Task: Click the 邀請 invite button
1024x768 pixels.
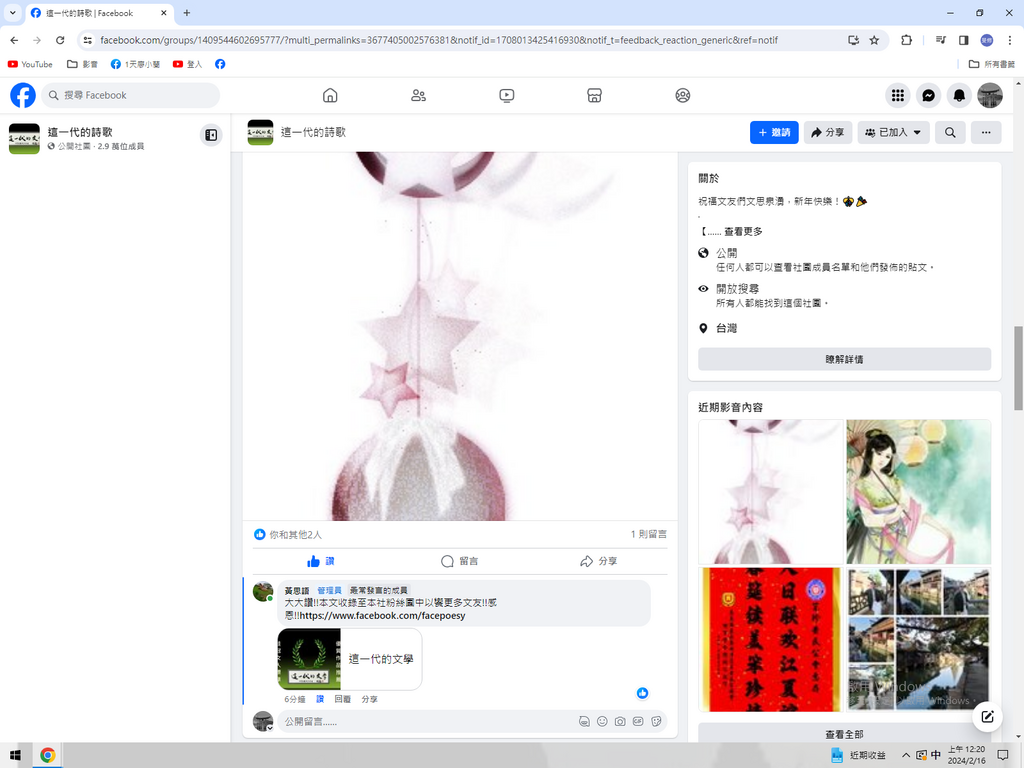Action: [774, 132]
